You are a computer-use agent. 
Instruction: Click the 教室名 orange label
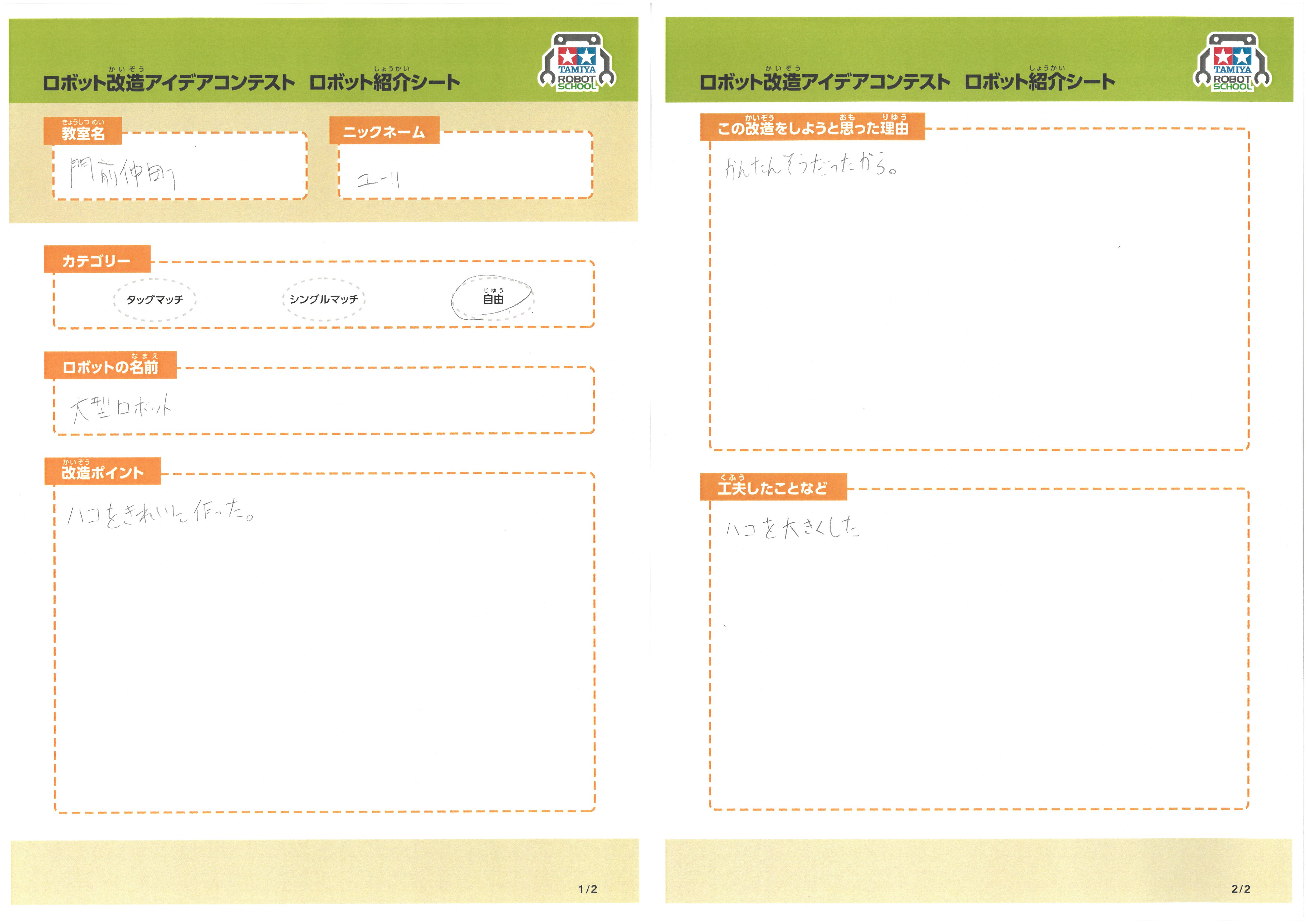[82, 131]
